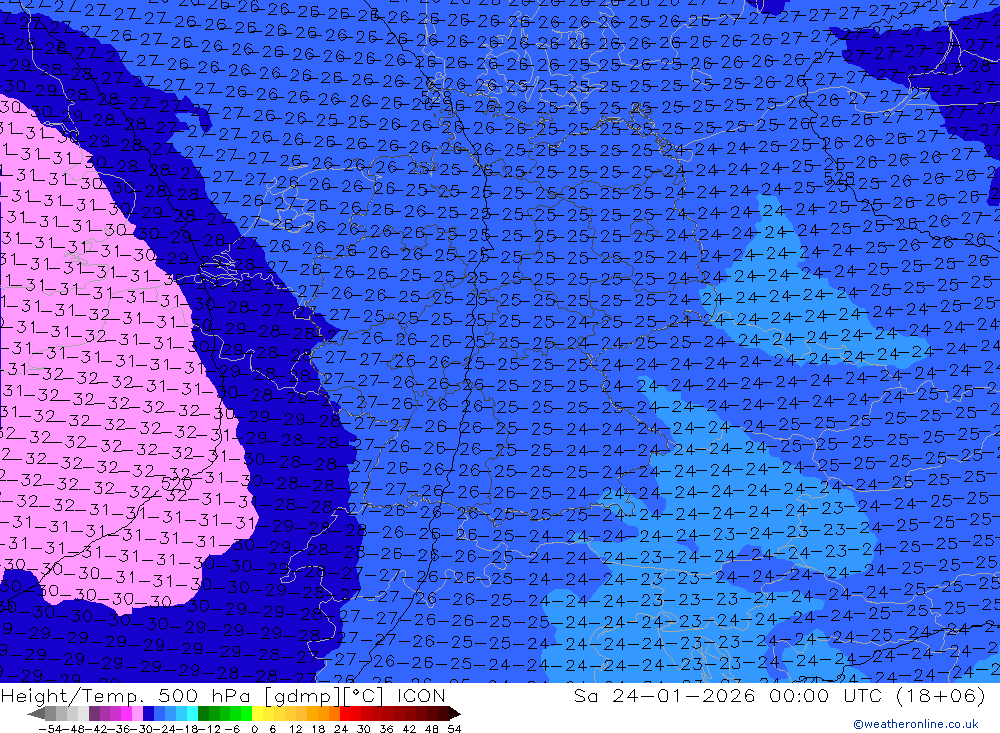This screenshot has height=733, width=1000.
Task: Click the dark right arrow end of legend
Action: click(x=455, y=713)
